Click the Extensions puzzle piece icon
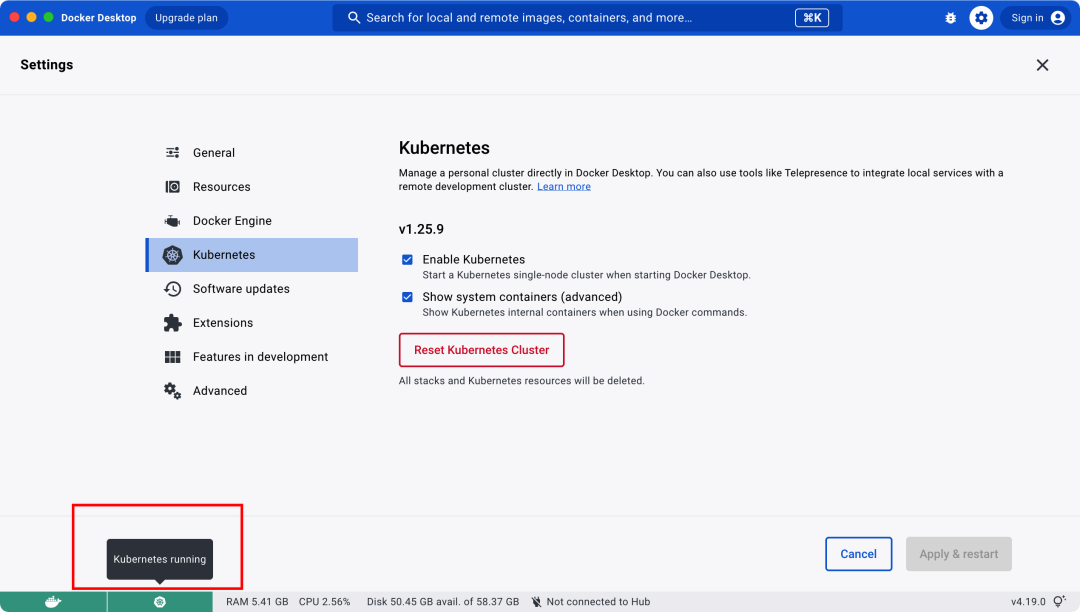Viewport: 1080px width, 612px height. 173,323
